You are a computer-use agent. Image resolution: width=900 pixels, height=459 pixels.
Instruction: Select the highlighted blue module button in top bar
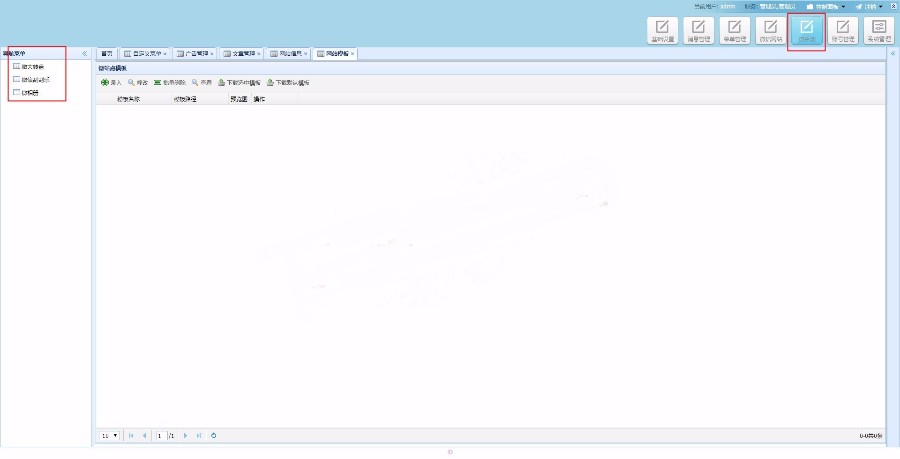[806, 30]
